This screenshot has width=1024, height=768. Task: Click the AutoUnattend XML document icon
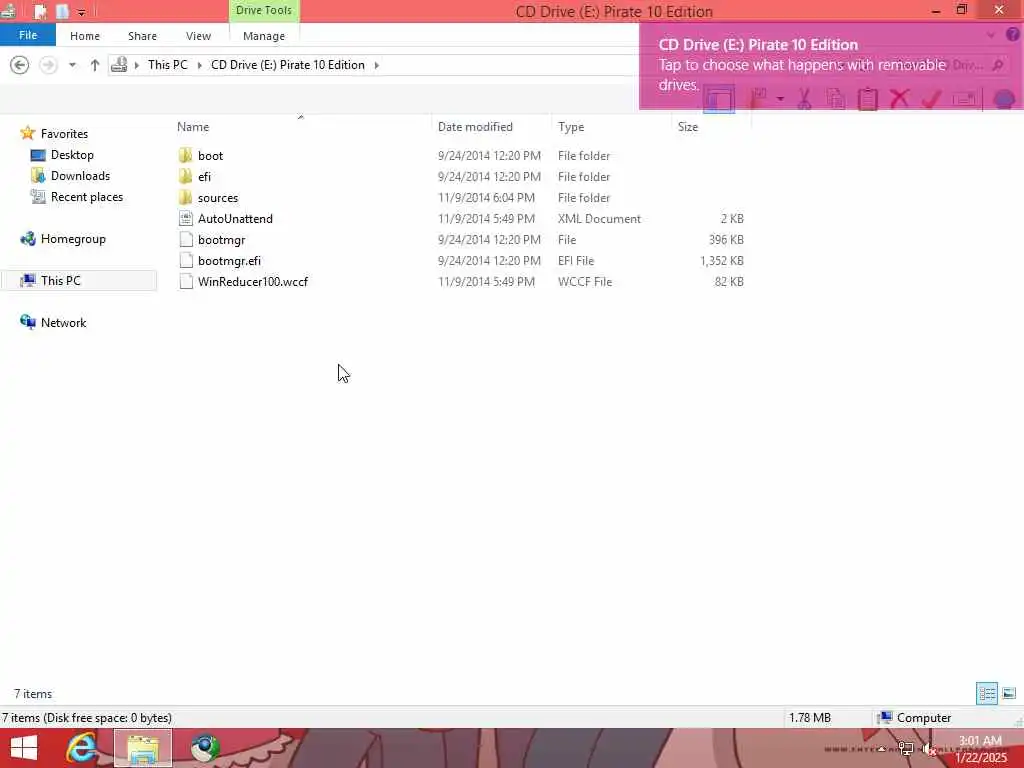186,219
